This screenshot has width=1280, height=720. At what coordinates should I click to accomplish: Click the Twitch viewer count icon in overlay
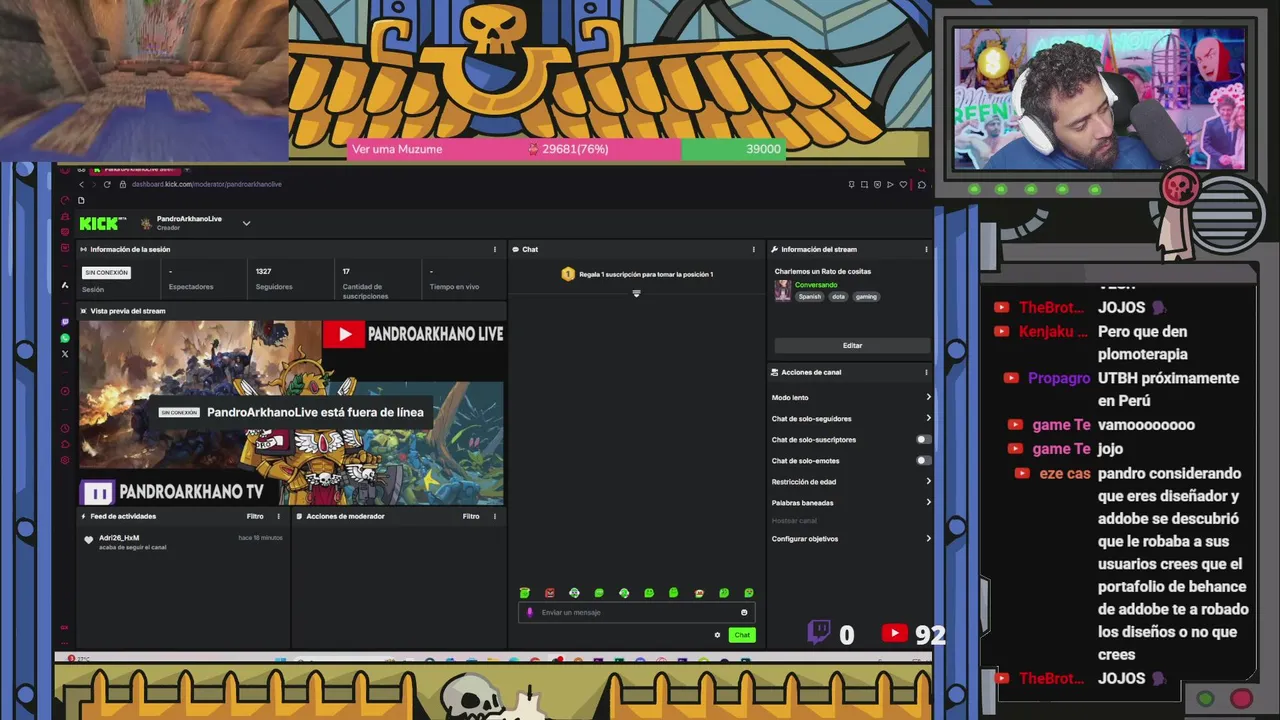(x=819, y=633)
